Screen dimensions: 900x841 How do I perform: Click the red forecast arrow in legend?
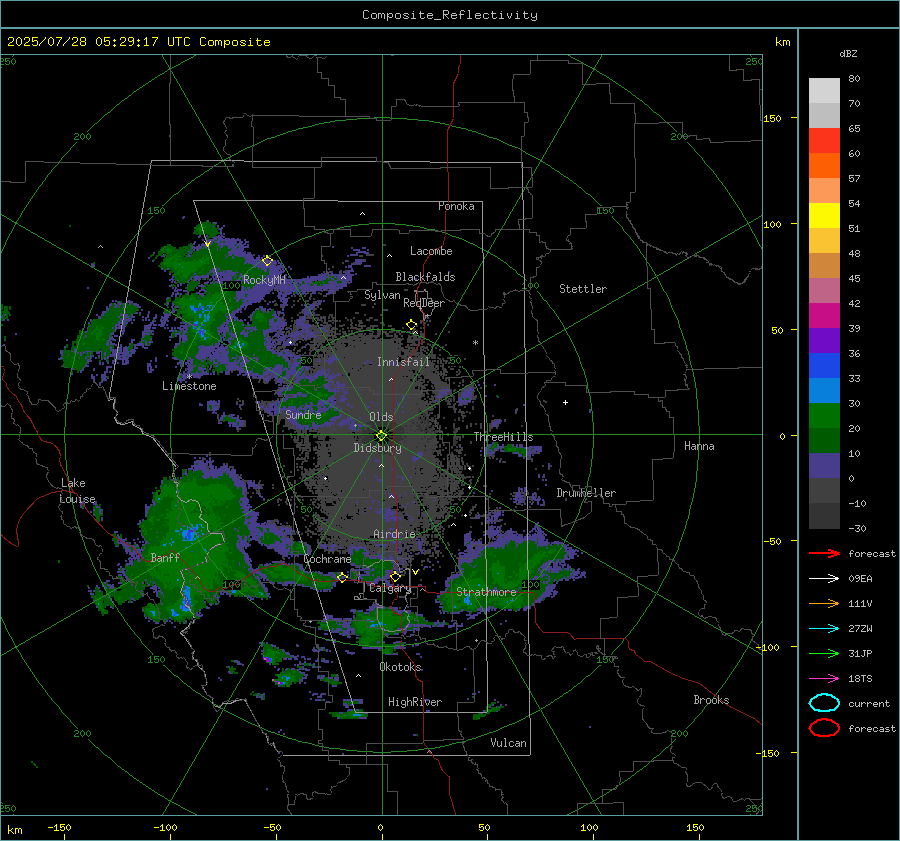824,553
